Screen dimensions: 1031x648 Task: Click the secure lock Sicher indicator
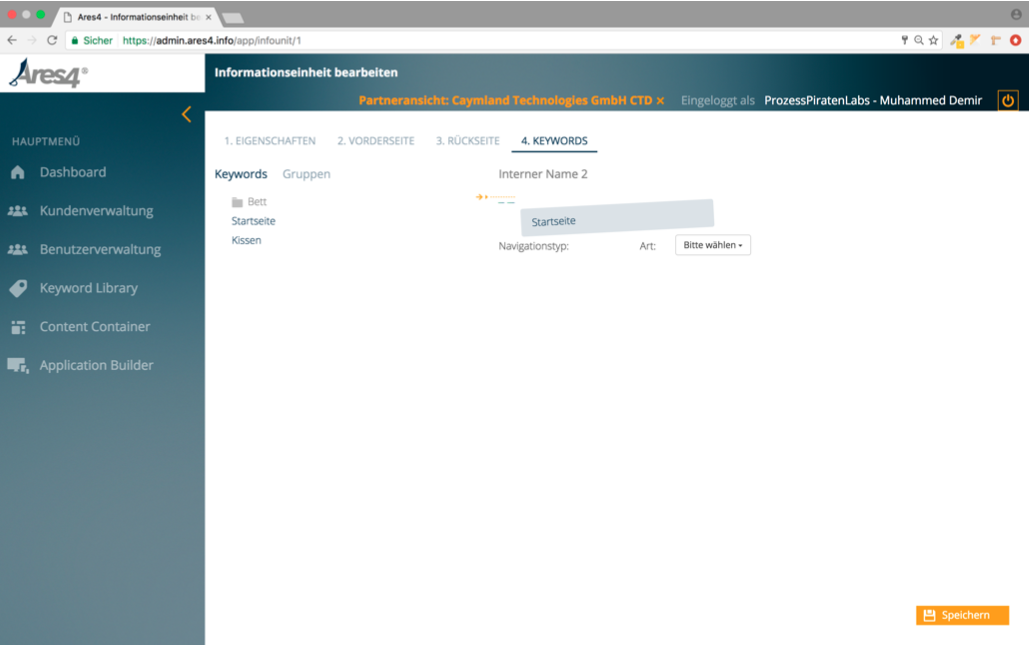(x=92, y=40)
